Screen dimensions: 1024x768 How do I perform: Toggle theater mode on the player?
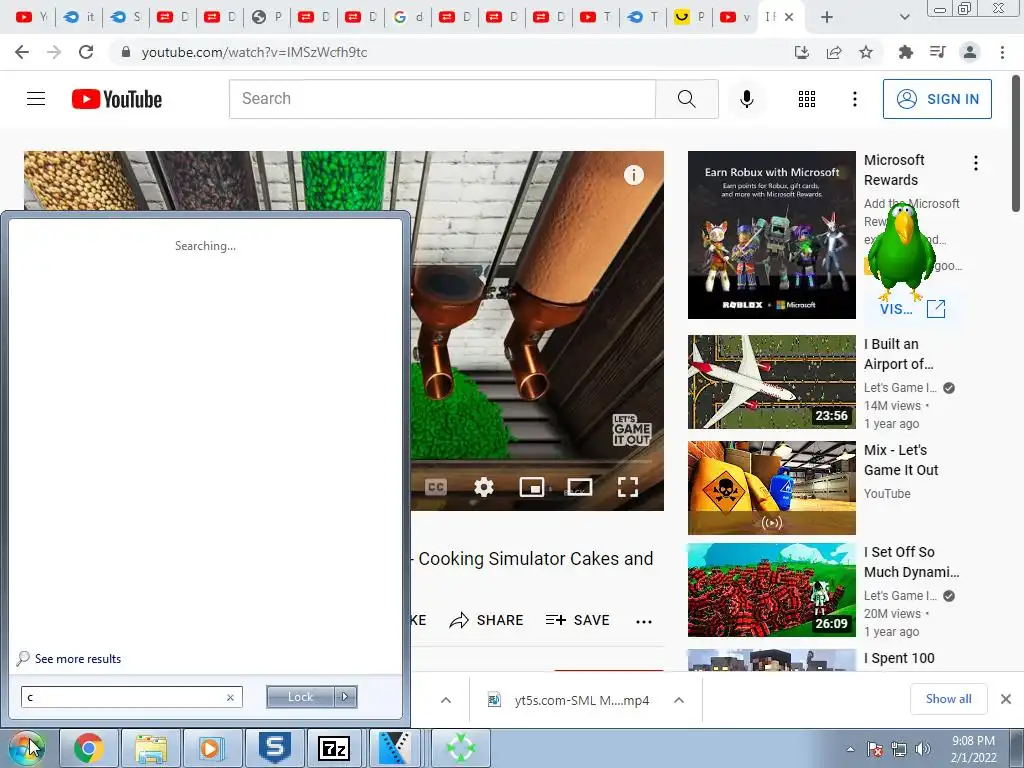pos(579,487)
